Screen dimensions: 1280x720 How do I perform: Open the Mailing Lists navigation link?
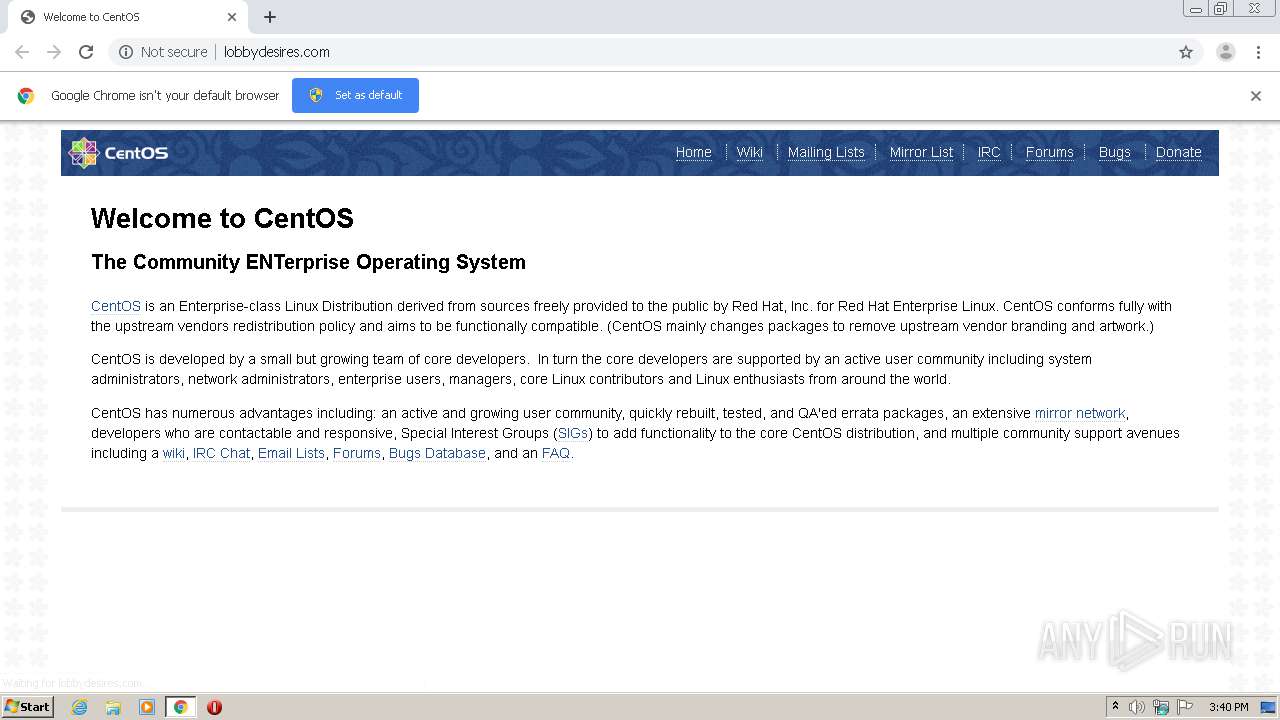[x=826, y=152]
